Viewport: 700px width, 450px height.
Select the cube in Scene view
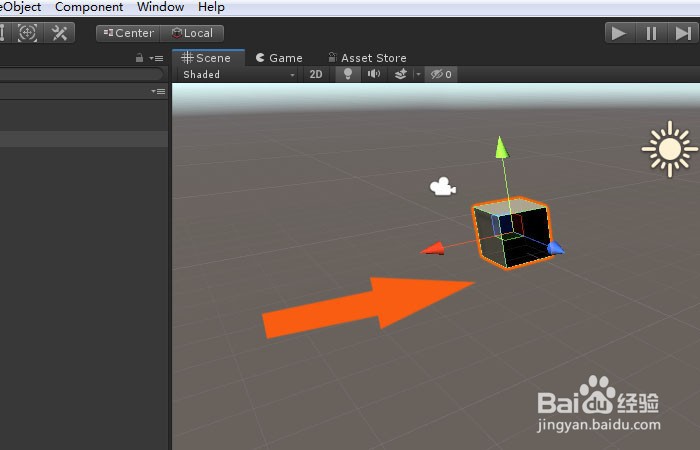pyautogui.click(x=513, y=233)
